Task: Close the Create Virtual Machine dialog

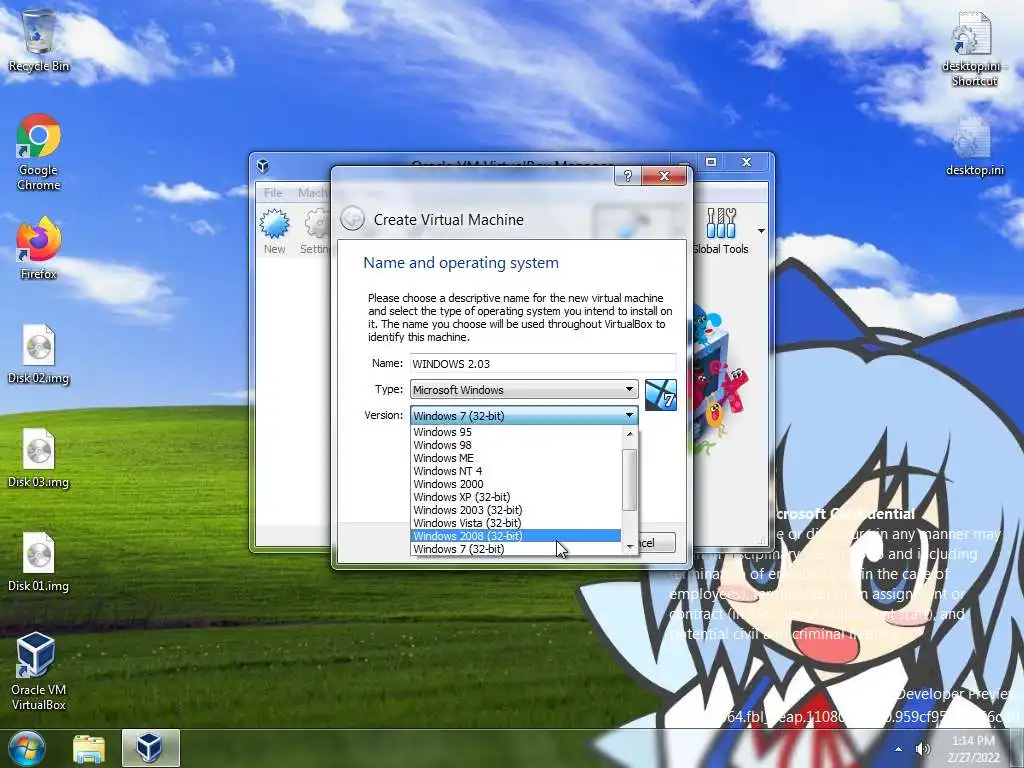Action: point(664,176)
